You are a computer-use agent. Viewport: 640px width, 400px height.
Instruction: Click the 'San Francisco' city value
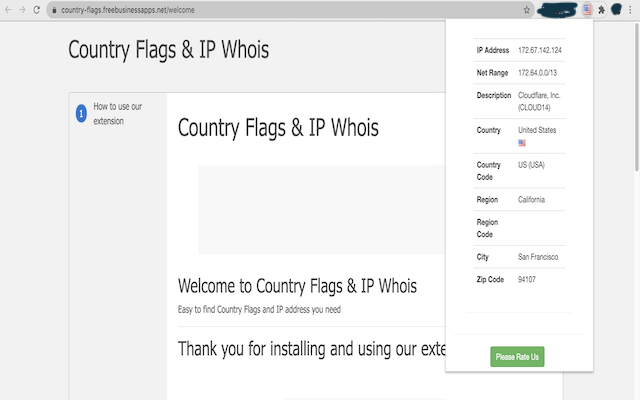[x=538, y=257]
